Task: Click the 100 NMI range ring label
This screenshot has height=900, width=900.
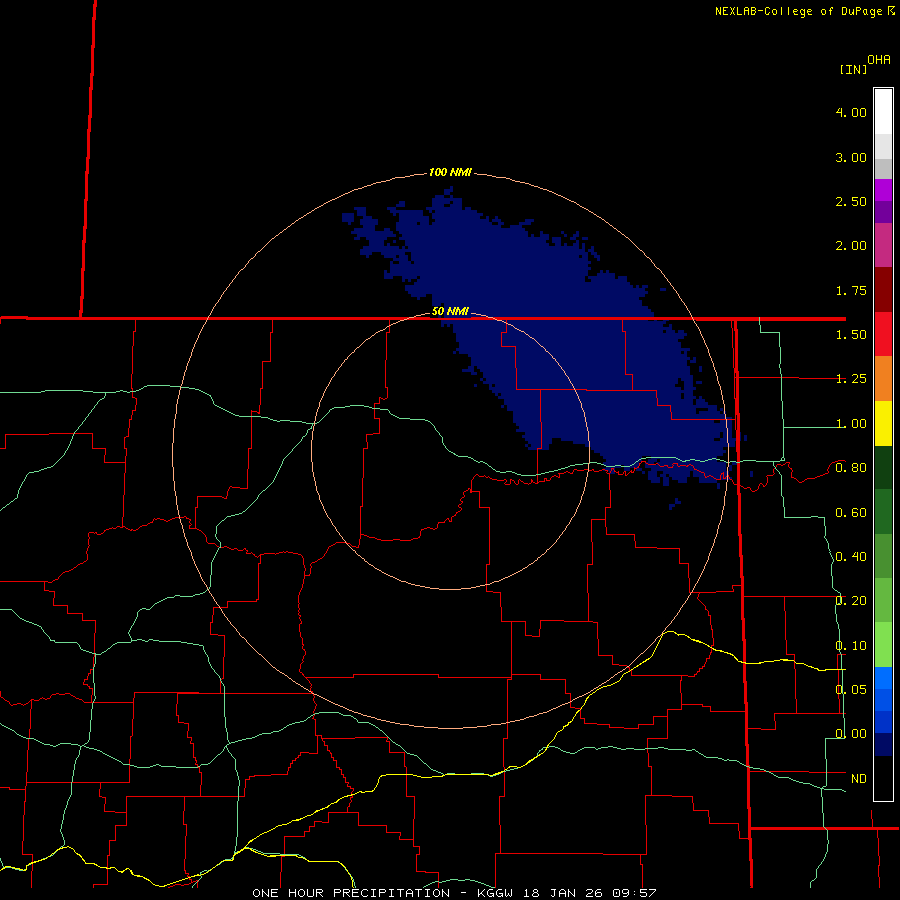Action: (x=450, y=172)
